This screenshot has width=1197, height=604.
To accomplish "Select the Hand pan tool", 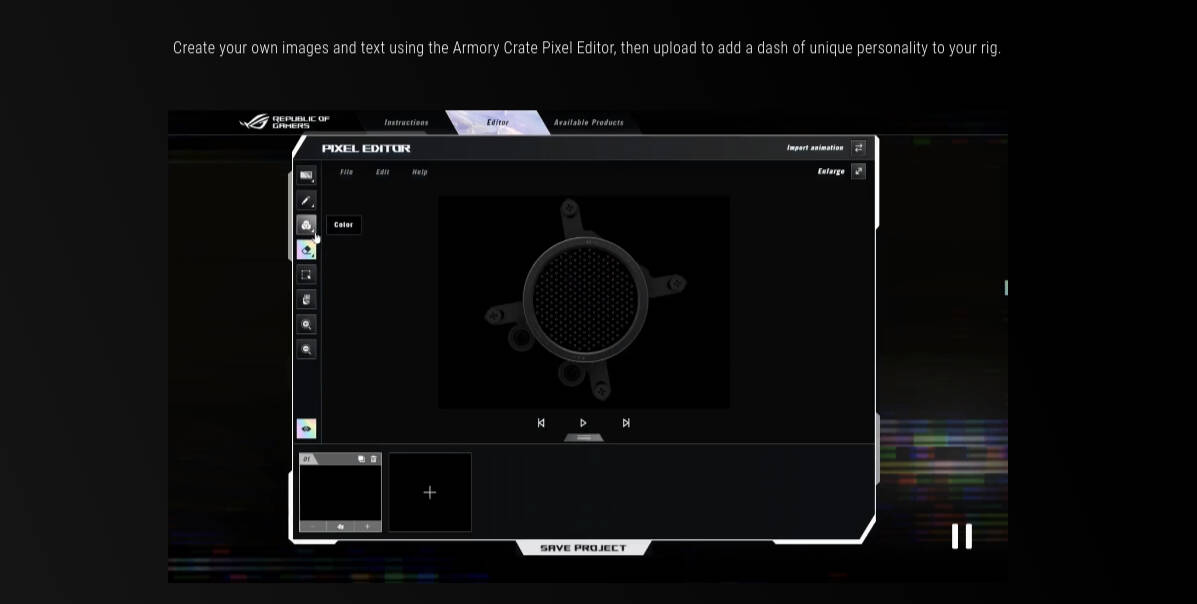I will click(306, 299).
